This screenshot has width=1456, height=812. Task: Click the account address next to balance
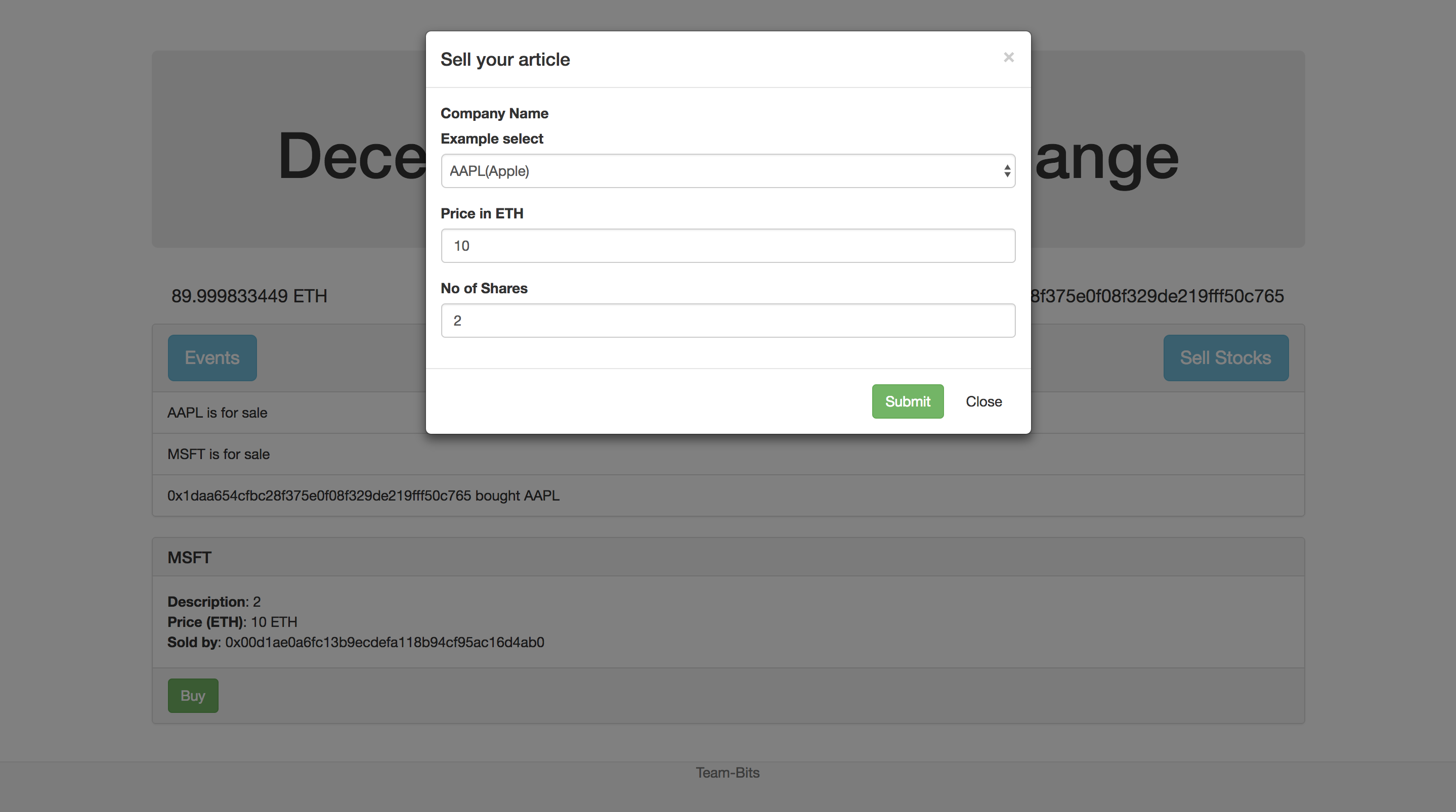coord(1157,296)
